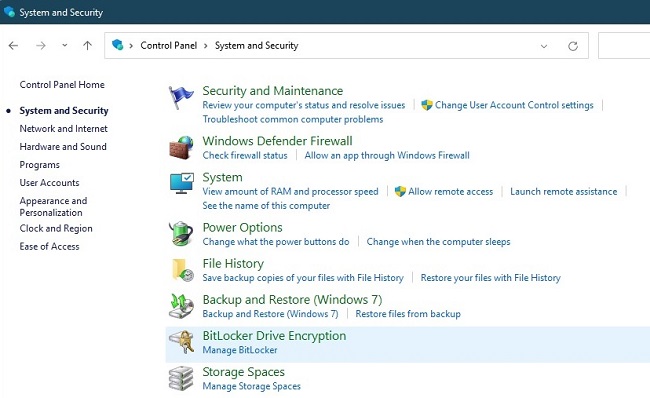Screen dimensions: 650x398
Task: Go up one level with up arrow
Action: (x=87, y=46)
